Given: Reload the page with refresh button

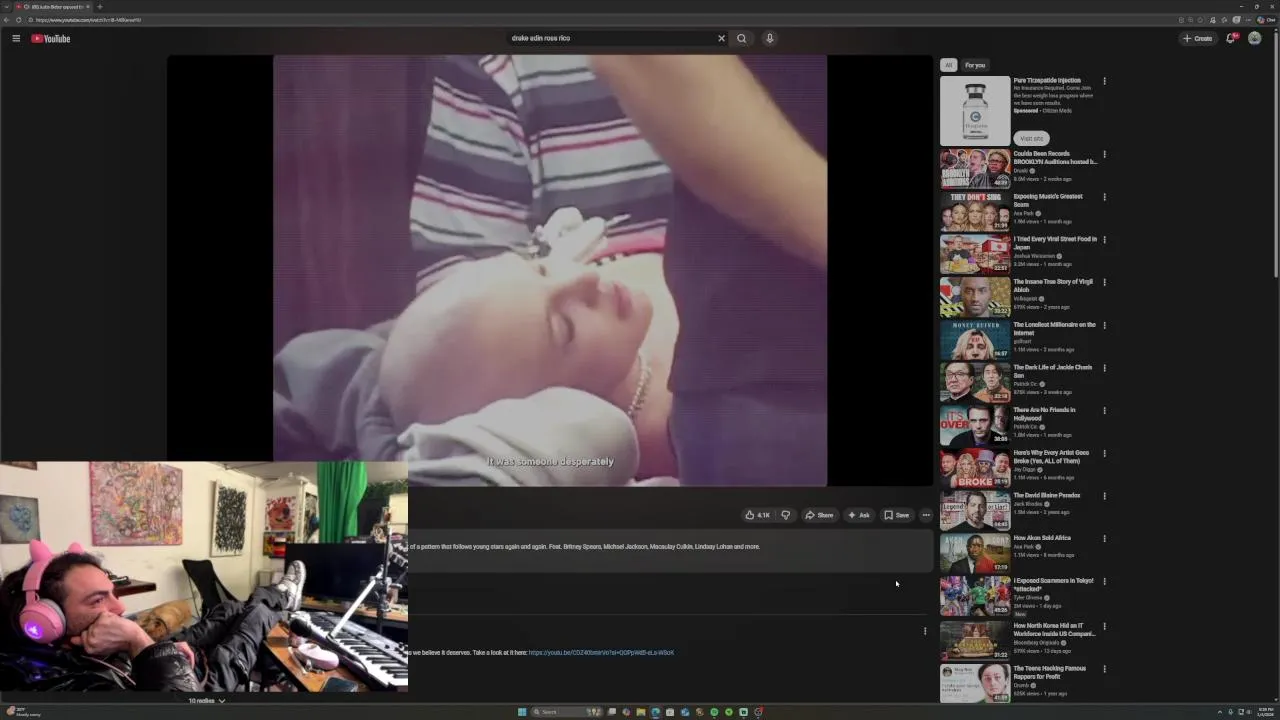Looking at the screenshot, I should (x=18, y=20).
